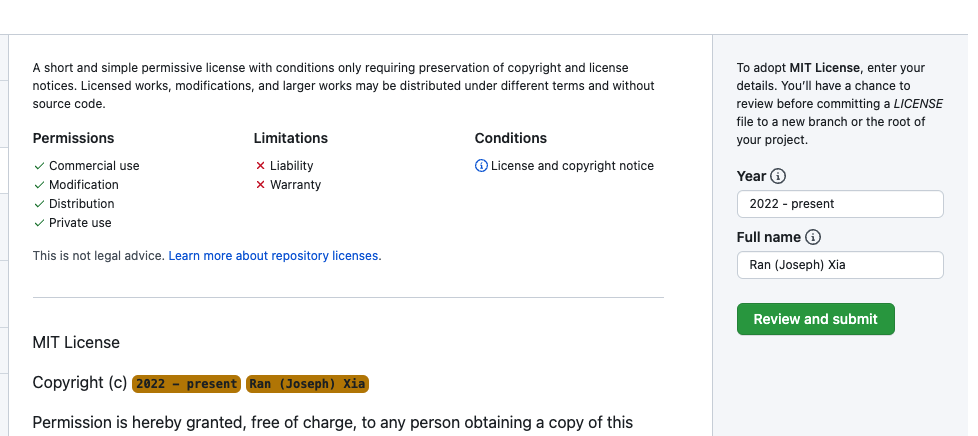Click the Year info icon

pyautogui.click(x=778, y=176)
